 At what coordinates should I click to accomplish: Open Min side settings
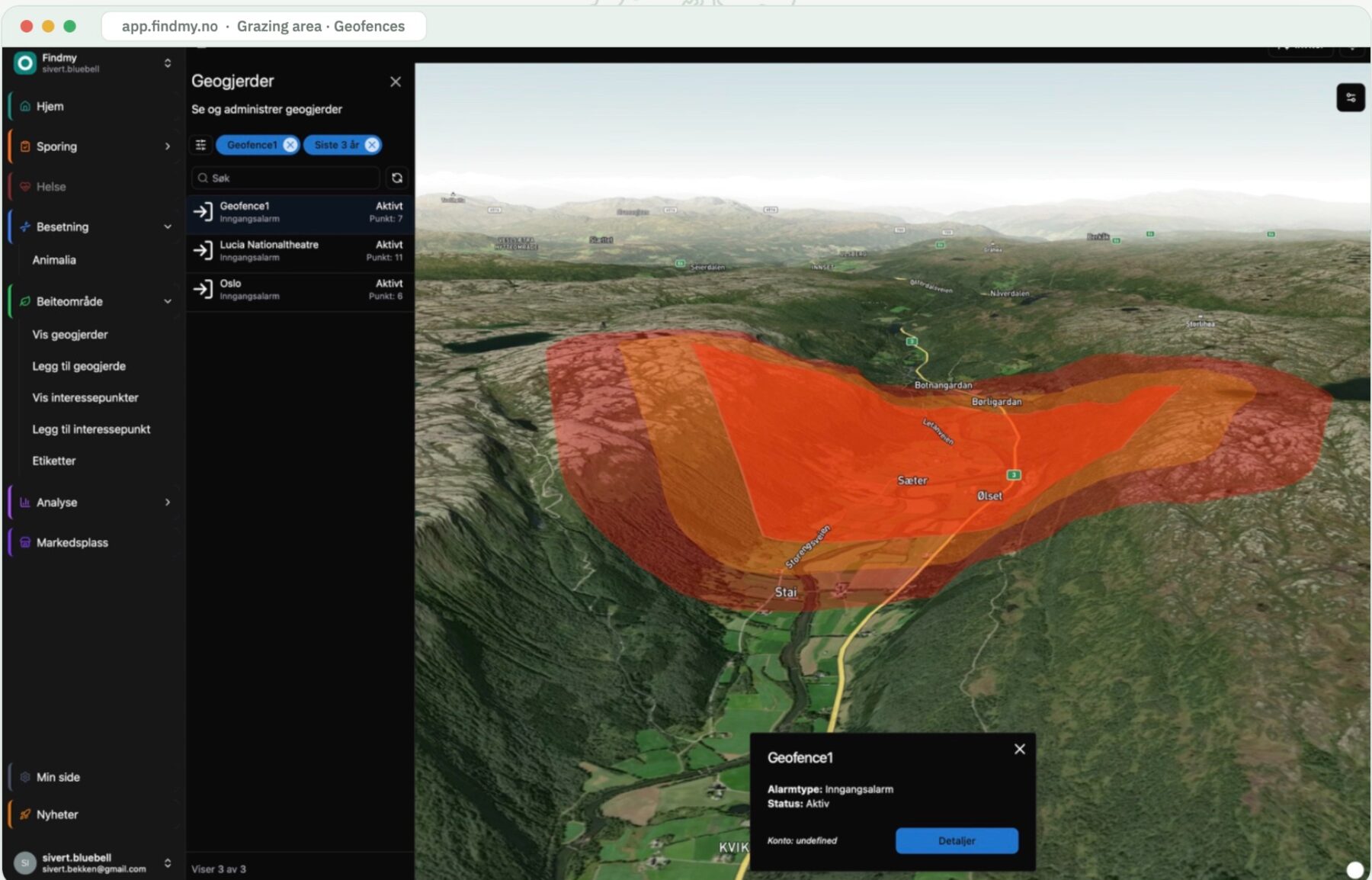coord(95,777)
